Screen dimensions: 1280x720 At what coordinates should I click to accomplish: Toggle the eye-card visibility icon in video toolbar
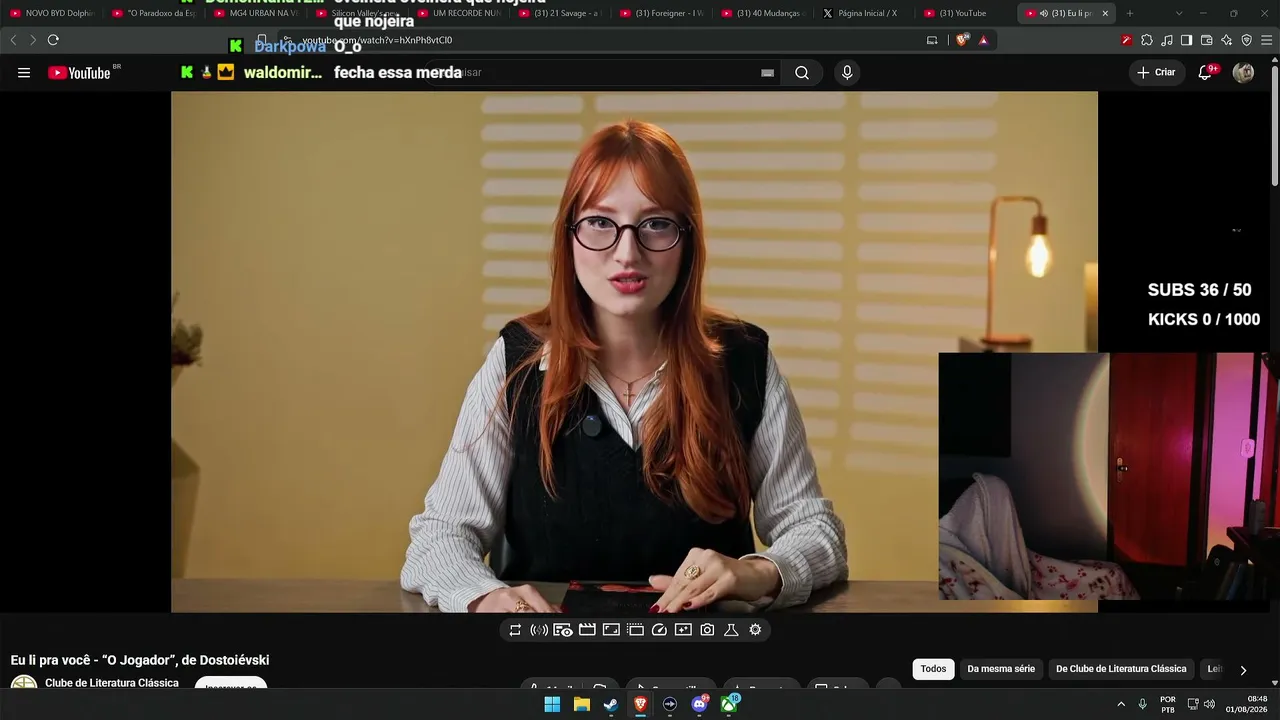[563, 630]
